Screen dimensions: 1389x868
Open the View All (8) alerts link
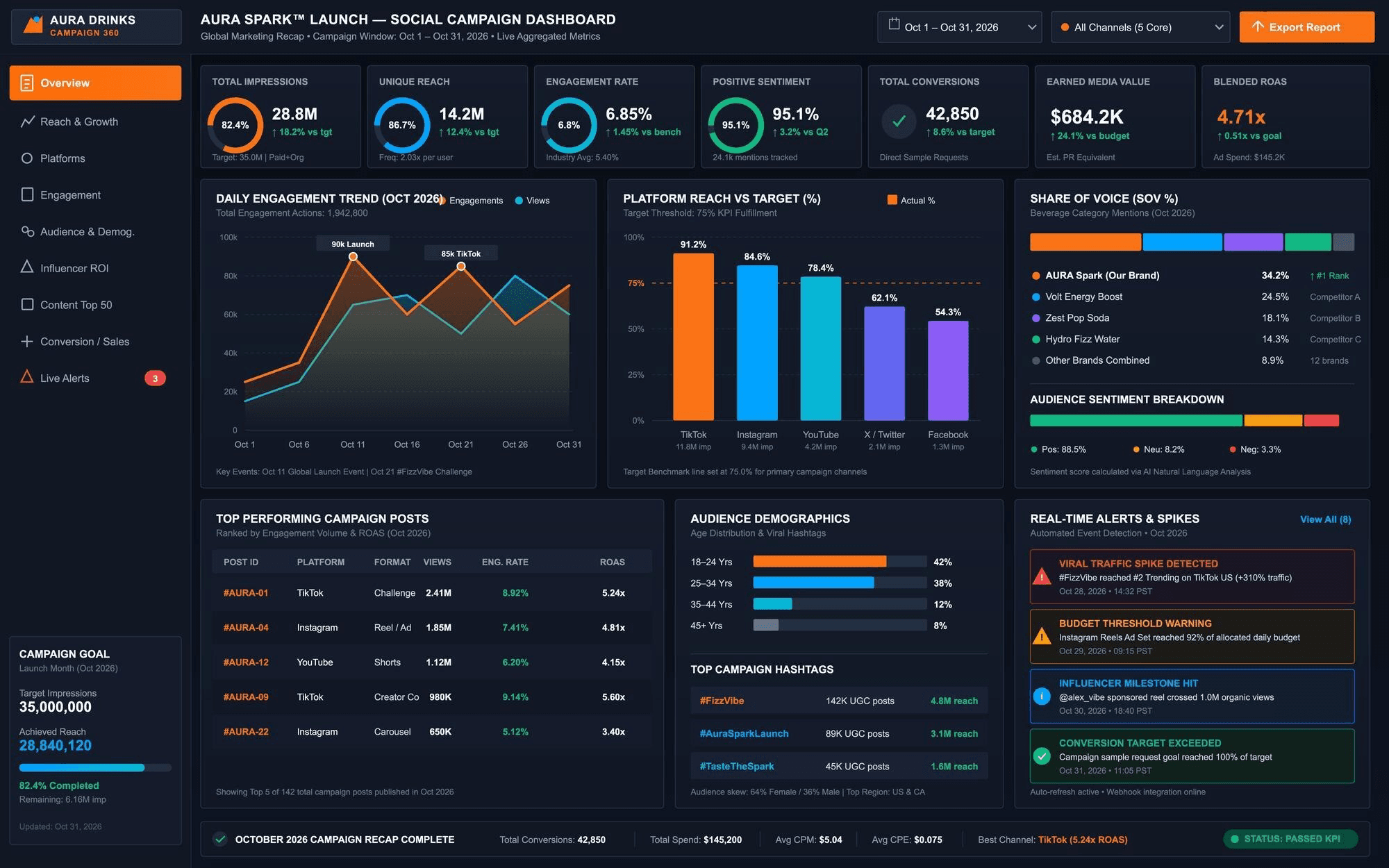[1325, 519]
